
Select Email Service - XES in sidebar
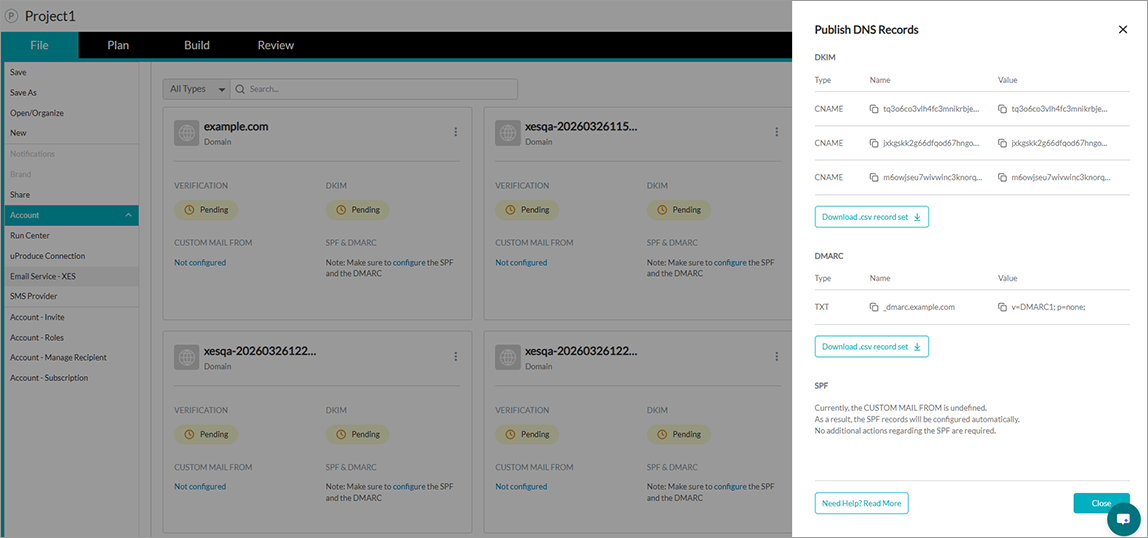(43, 276)
